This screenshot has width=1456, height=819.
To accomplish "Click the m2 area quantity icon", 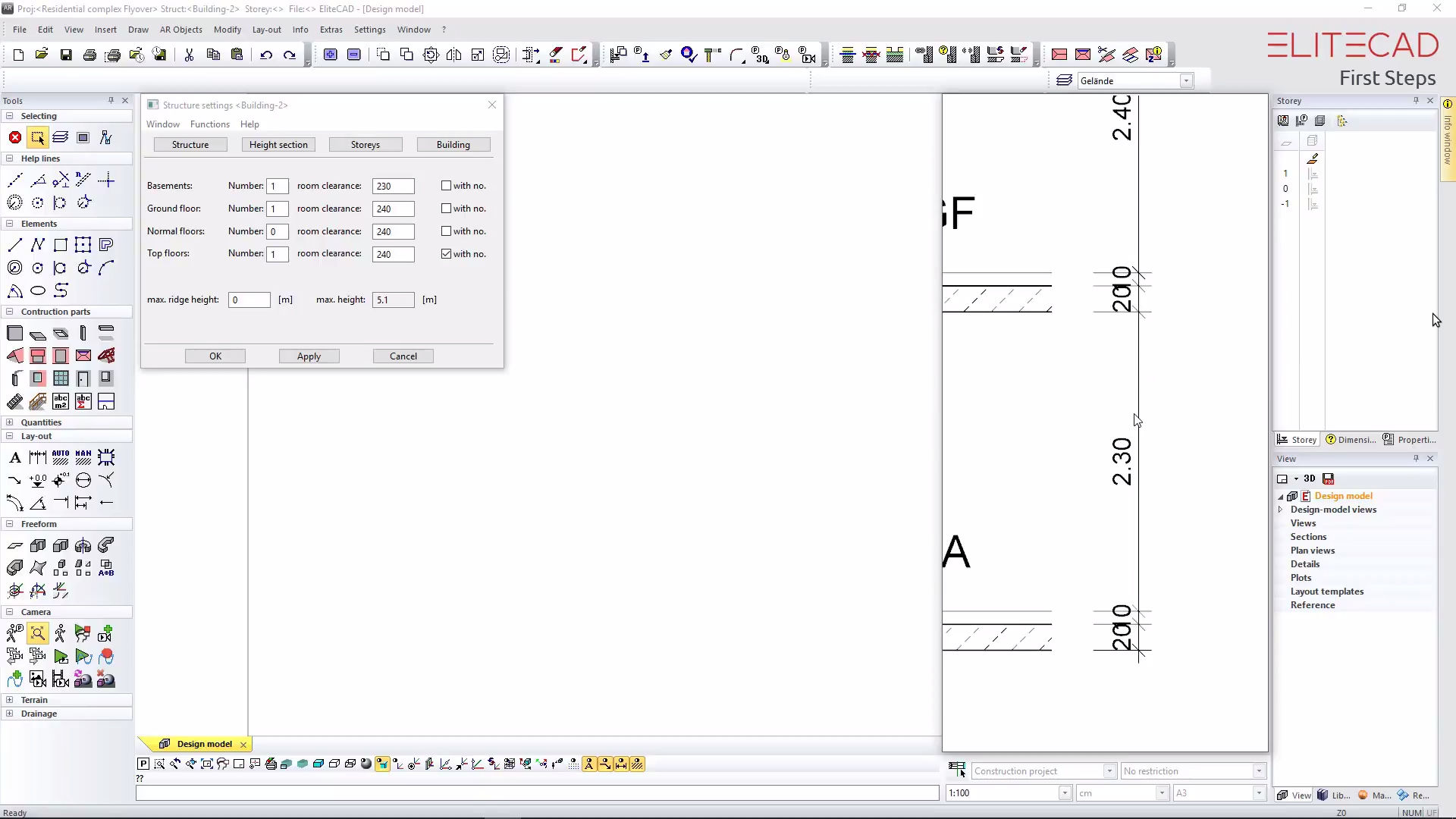I will (x=61, y=401).
